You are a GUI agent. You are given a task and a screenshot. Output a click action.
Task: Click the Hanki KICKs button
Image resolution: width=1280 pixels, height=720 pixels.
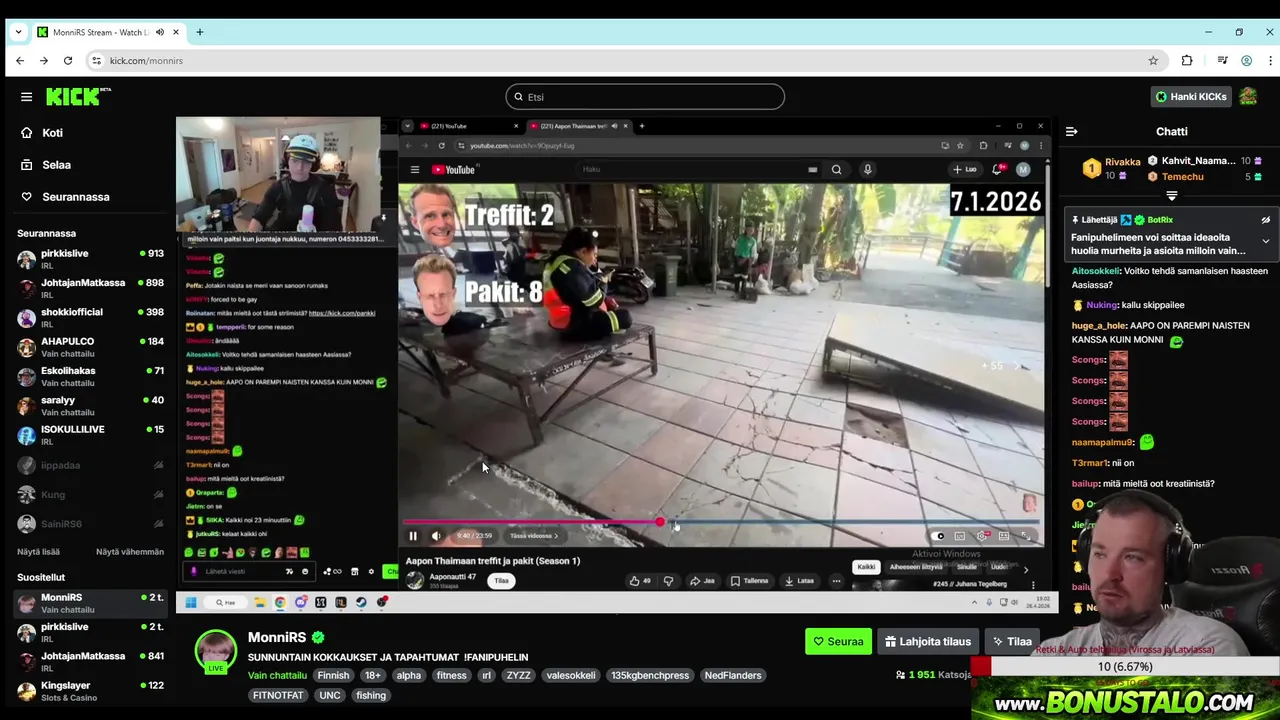1190,97
